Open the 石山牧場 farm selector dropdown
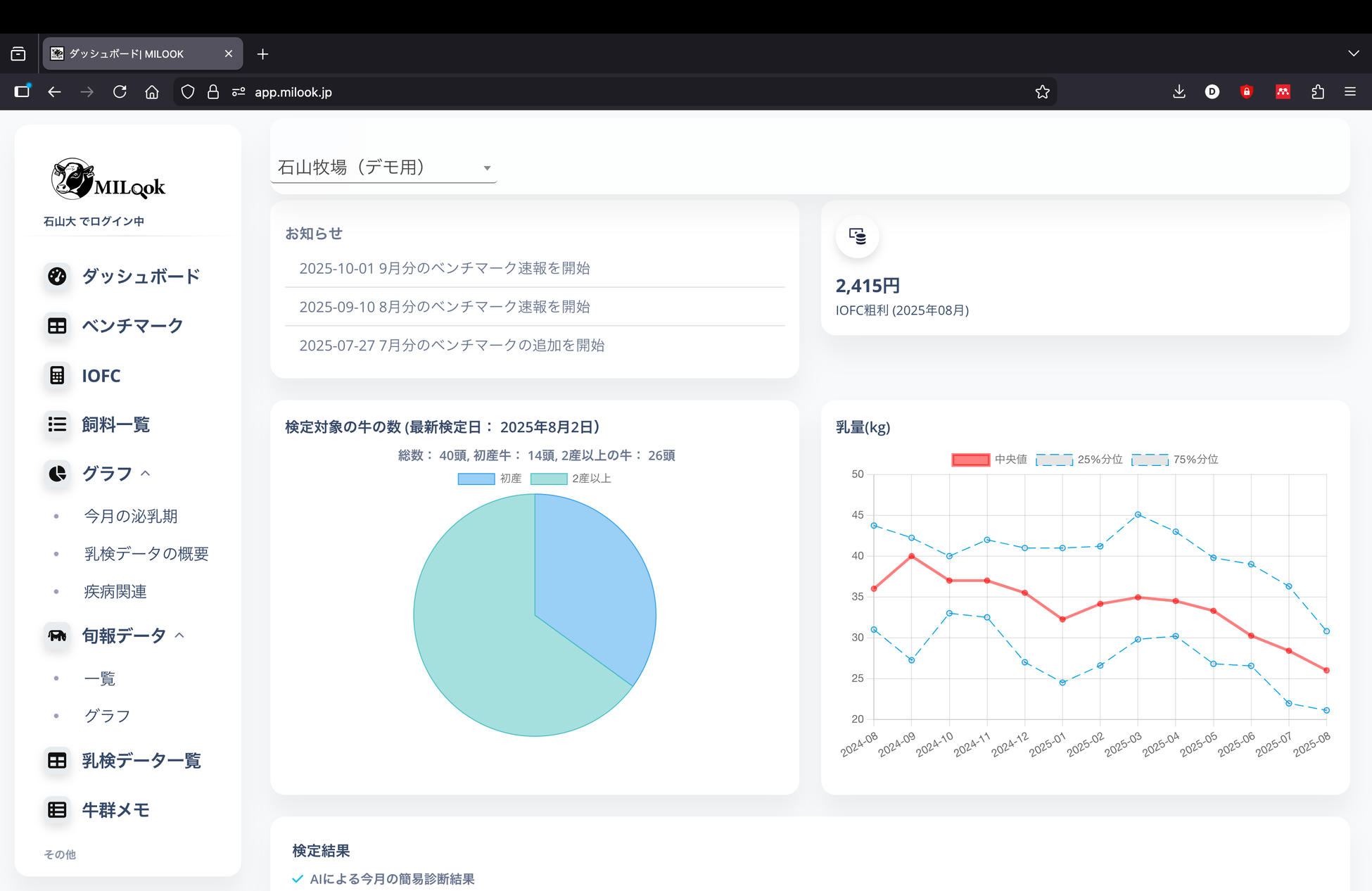Viewport: 1372px width, 891px height. 383,168
